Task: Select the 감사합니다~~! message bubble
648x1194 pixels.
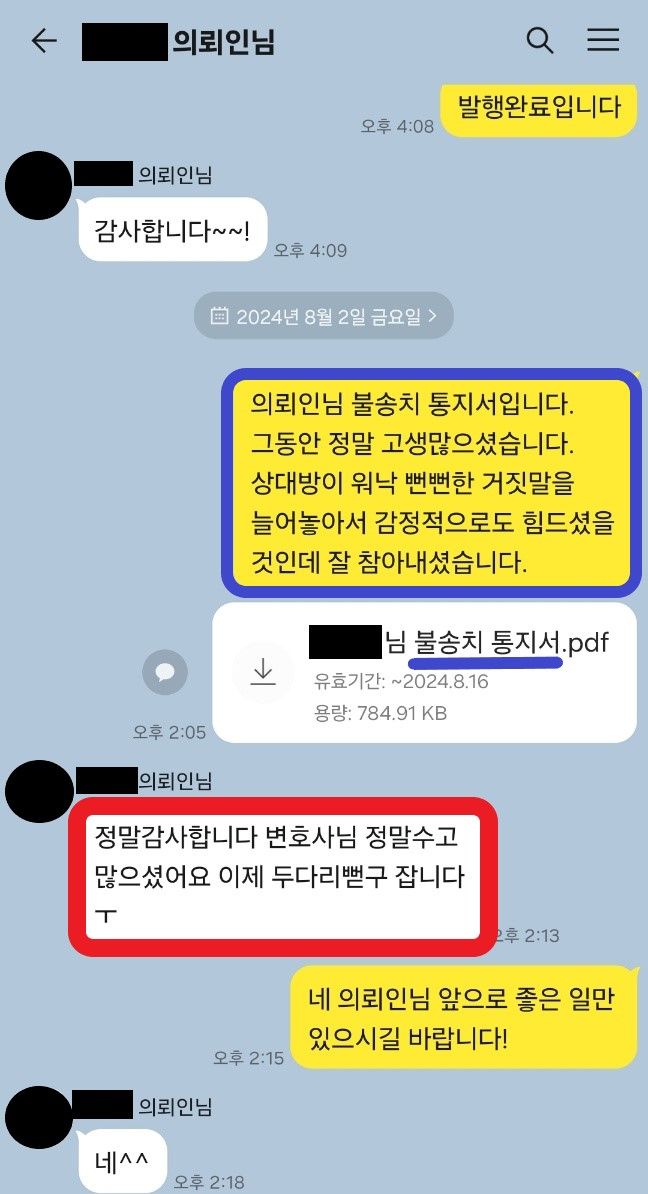Action: tap(173, 229)
